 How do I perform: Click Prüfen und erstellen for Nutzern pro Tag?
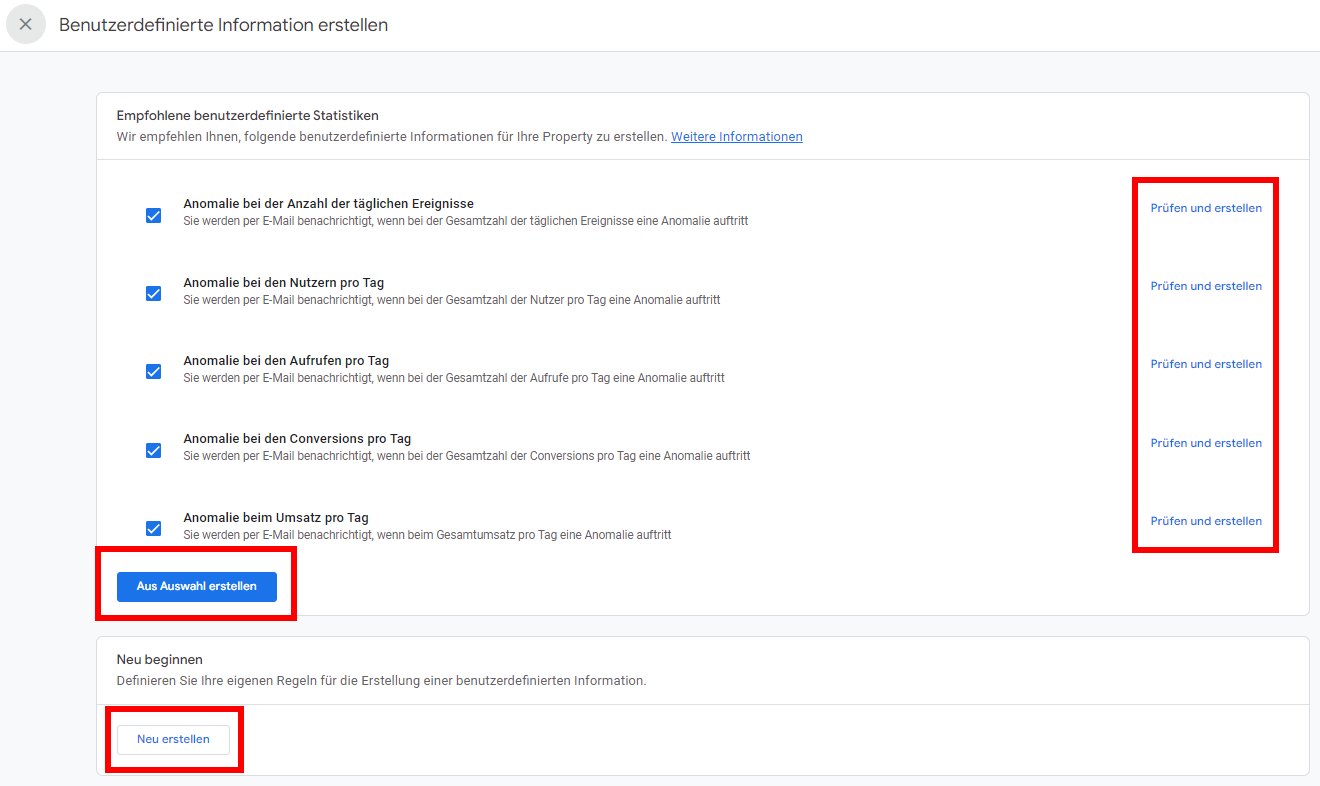pos(1206,286)
